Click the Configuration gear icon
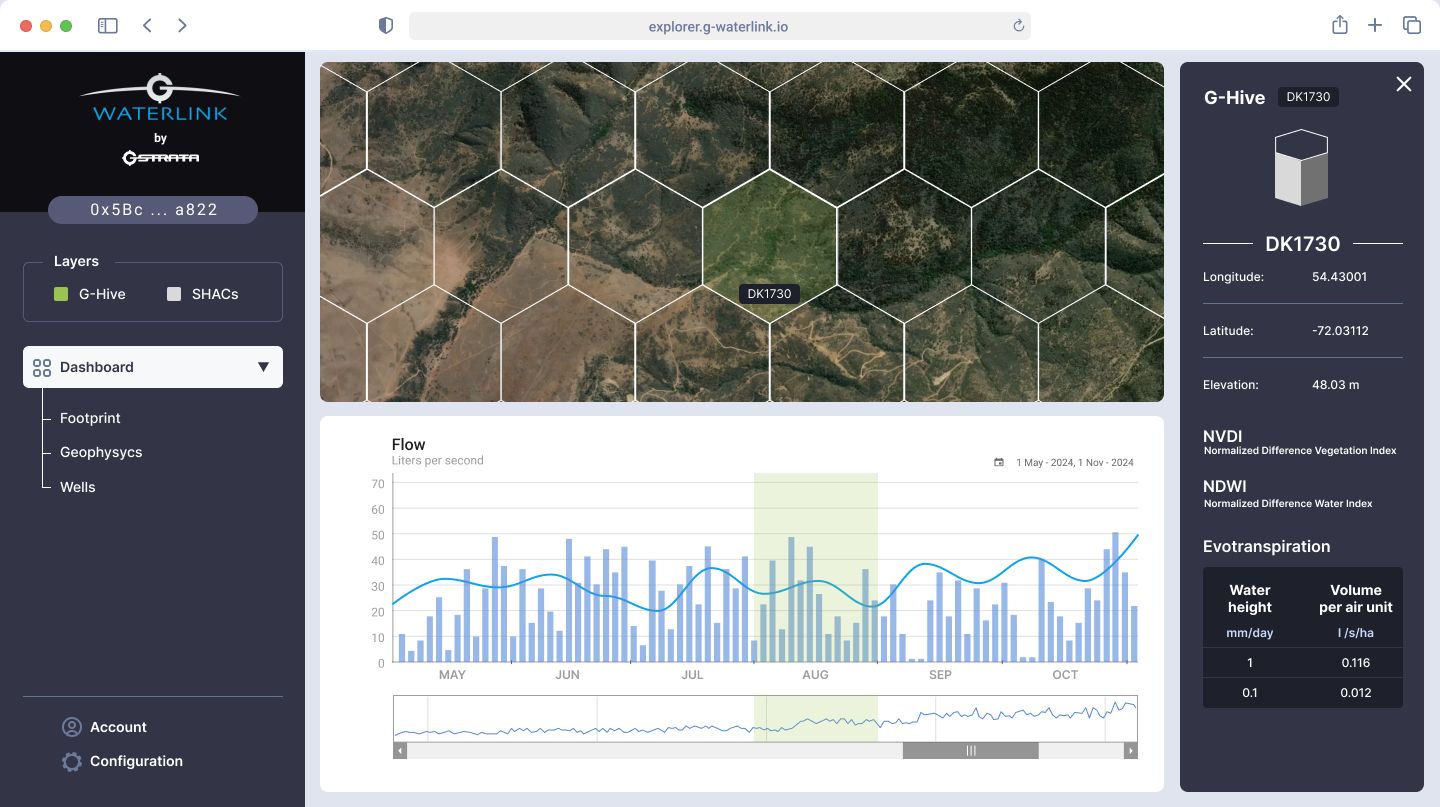This screenshot has height=807, width=1440. pos(71,761)
